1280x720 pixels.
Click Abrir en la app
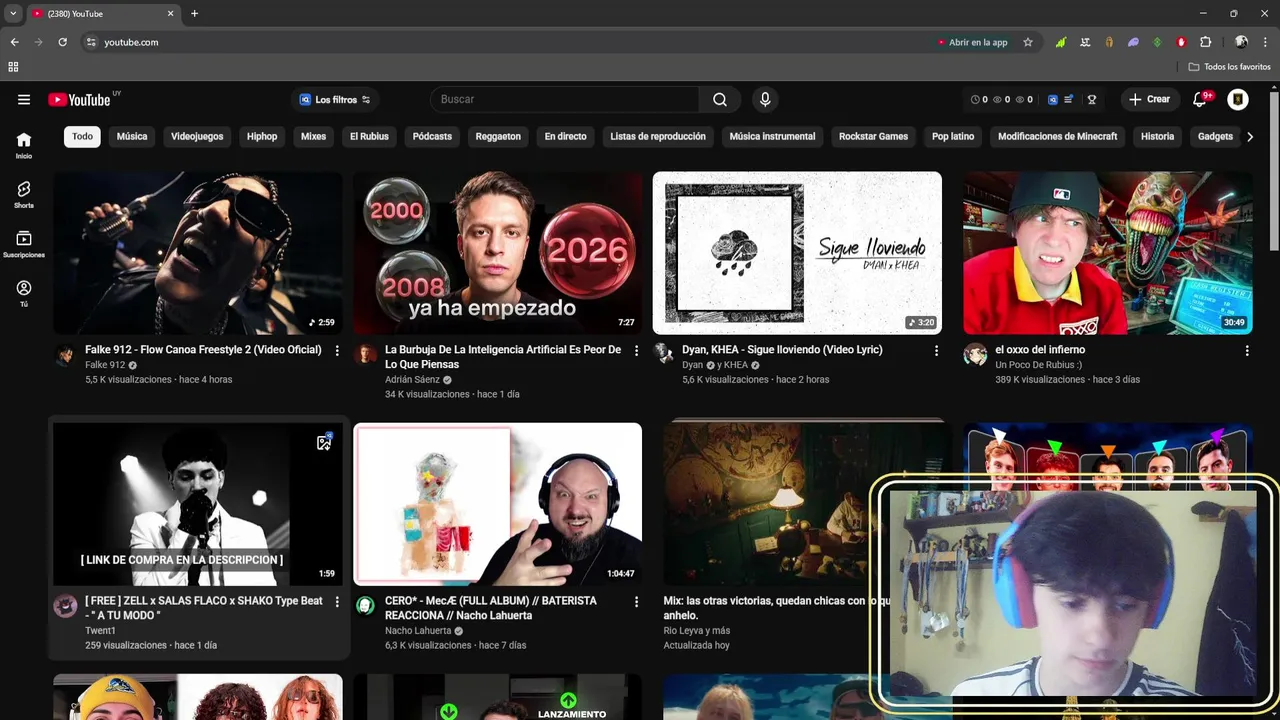tap(972, 42)
